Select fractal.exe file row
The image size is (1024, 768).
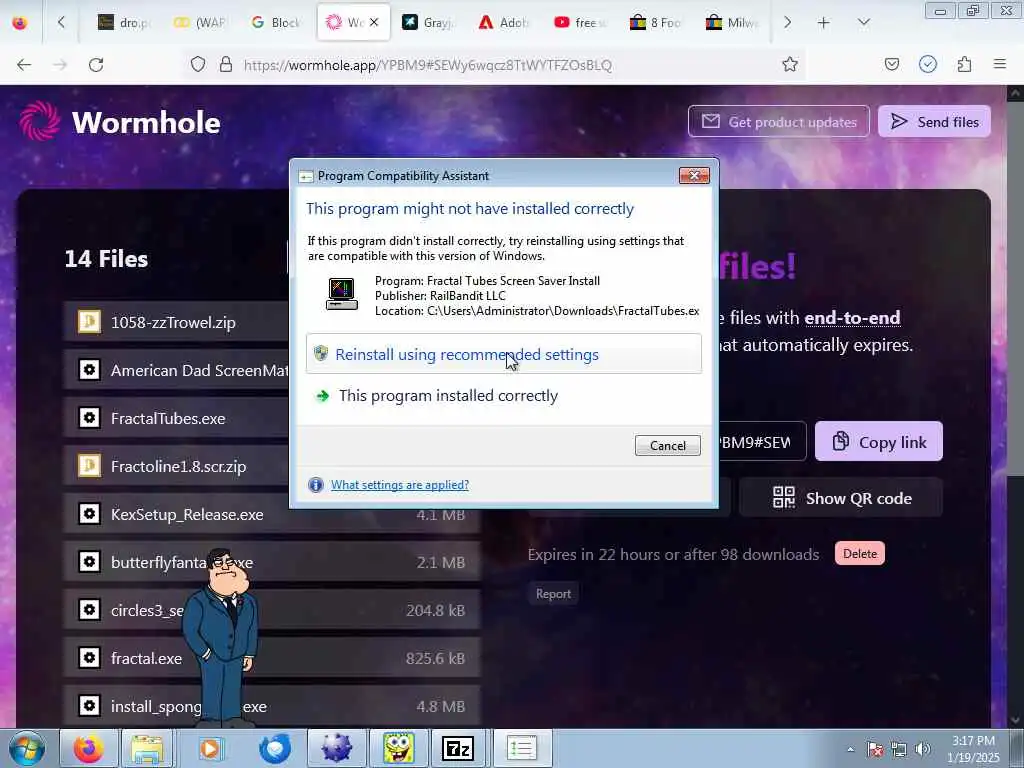tap(272, 658)
